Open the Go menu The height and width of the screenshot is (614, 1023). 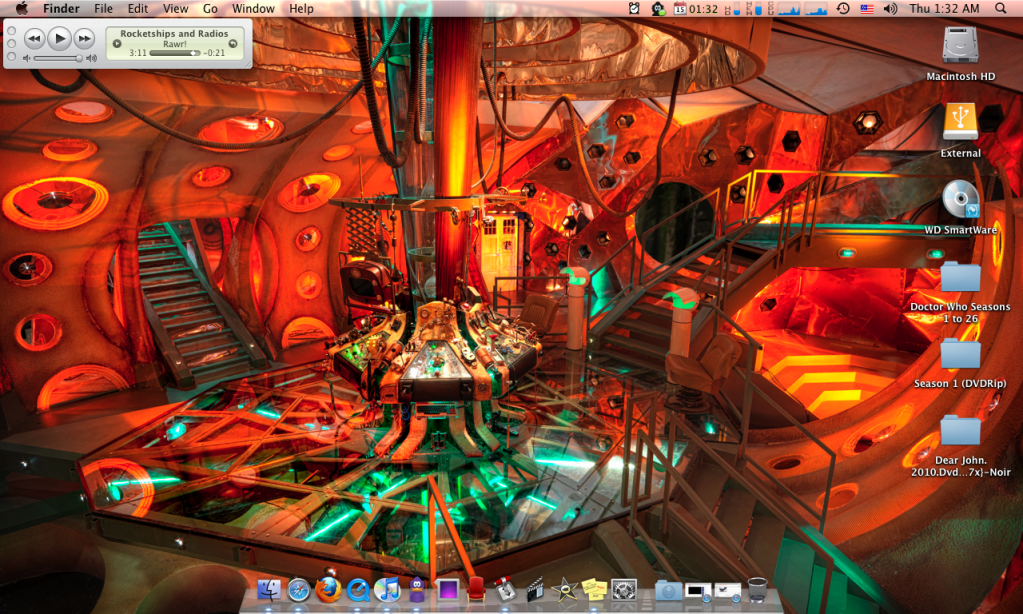(210, 8)
